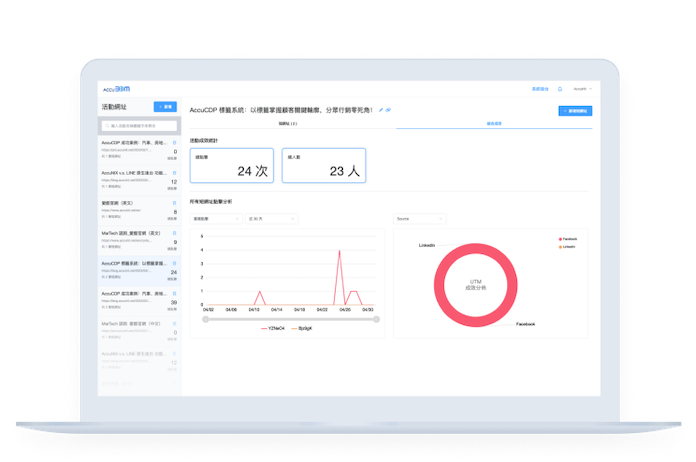Screen dimensions: 696x462
Task: Click the small icon on the AccuCDP row showing 39
Action: (x=174, y=293)
